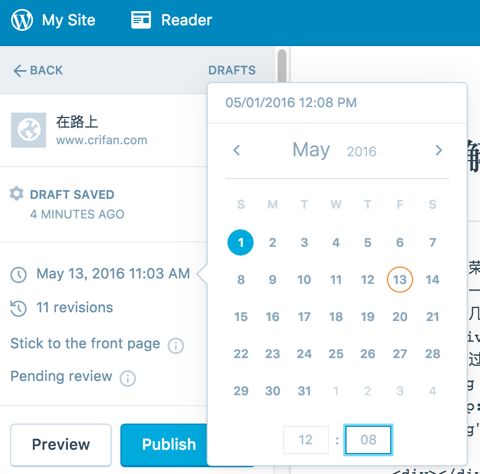
Task: Go back via BACK label
Action: [46, 70]
